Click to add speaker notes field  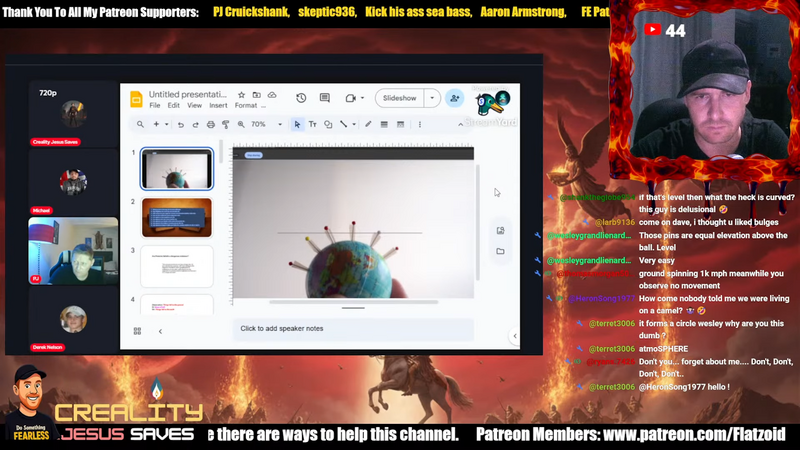[x=353, y=329]
